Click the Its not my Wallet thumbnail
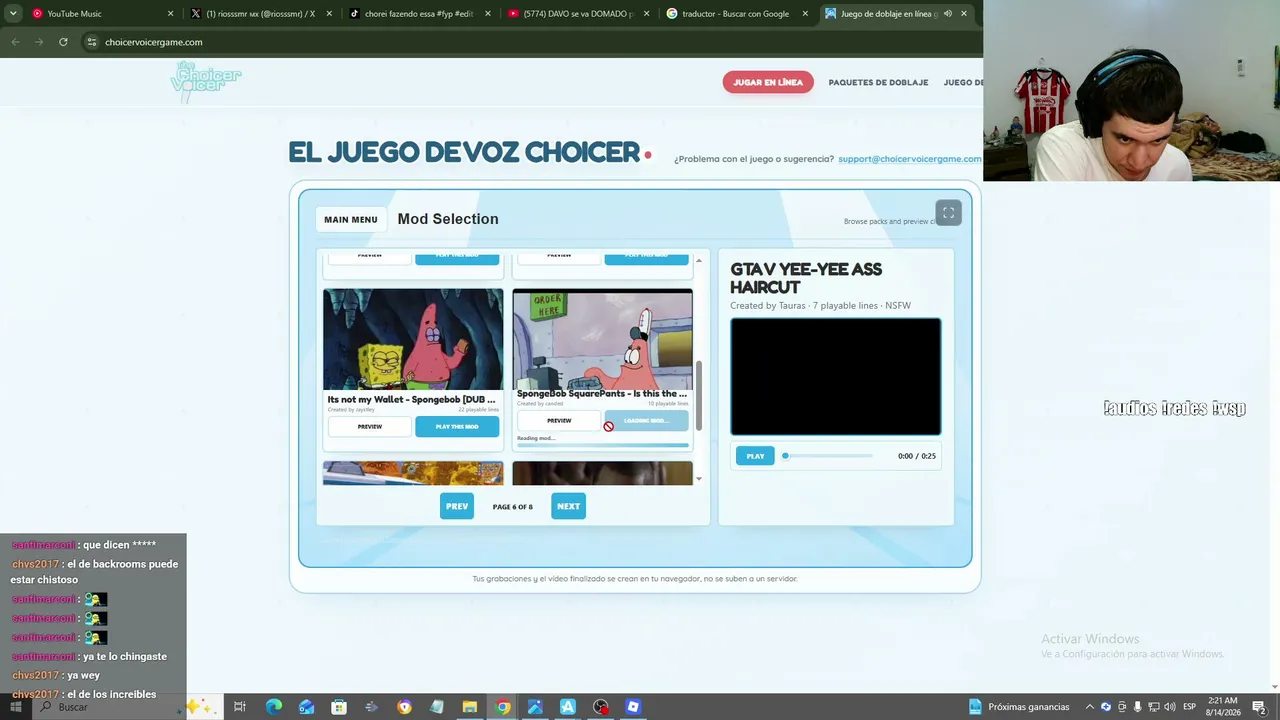The image size is (1280, 720). coord(413,339)
